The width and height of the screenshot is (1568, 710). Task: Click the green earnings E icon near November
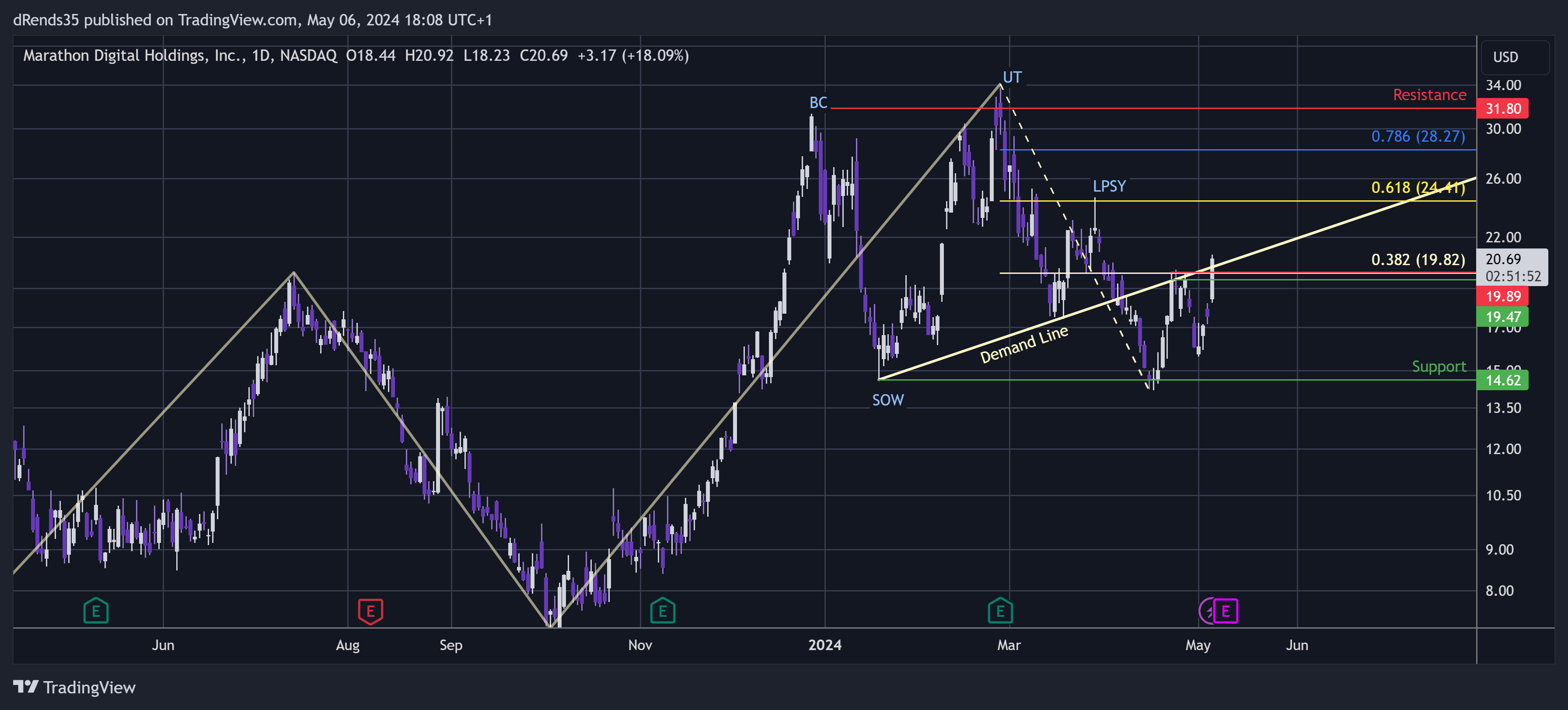pyautogui.click(x=662, y=611)
